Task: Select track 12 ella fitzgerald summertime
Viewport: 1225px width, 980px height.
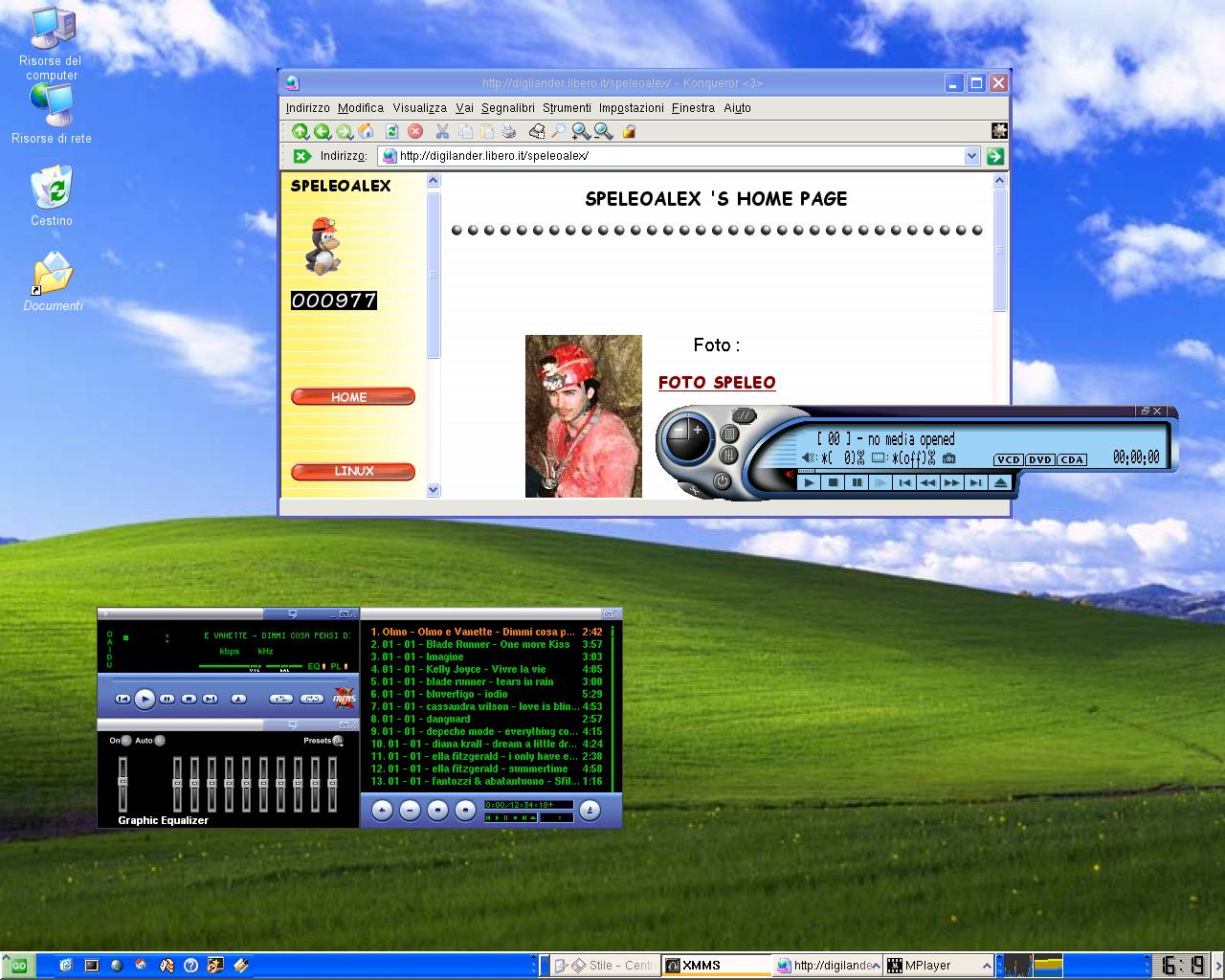Action: 486,768
